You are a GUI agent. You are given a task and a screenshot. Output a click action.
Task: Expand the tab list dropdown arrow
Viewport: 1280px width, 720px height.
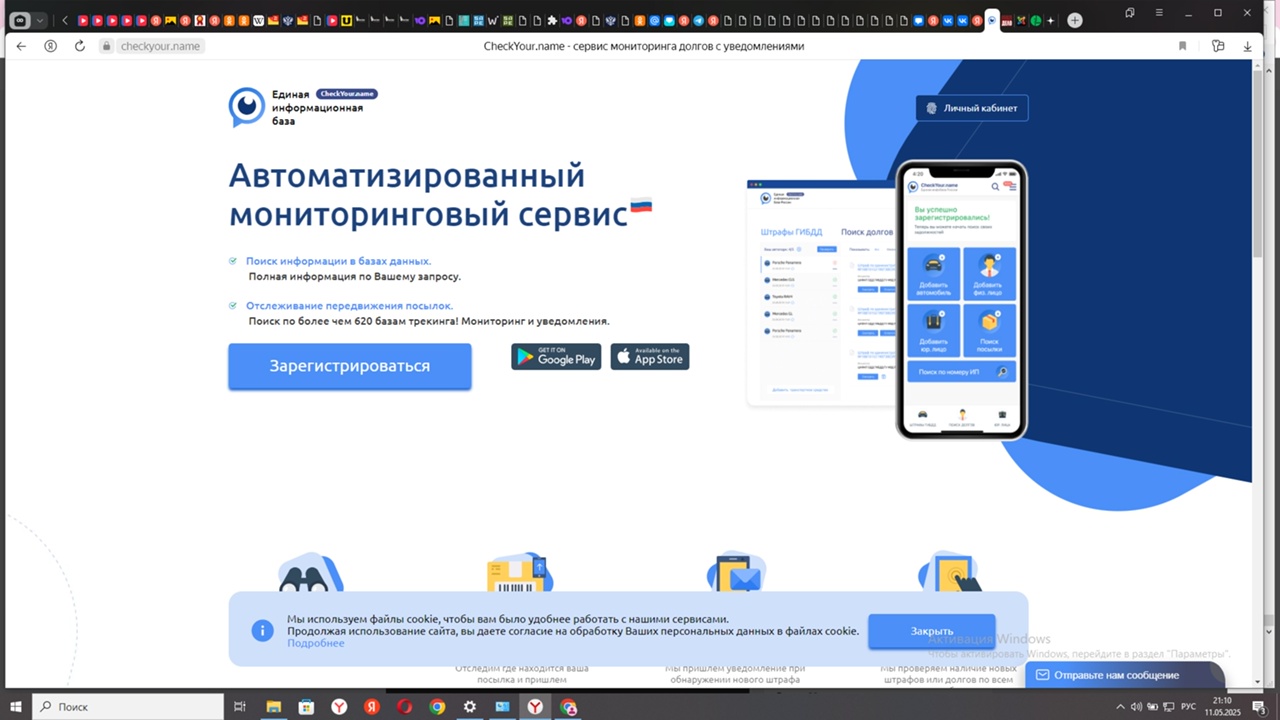(41, 20)
